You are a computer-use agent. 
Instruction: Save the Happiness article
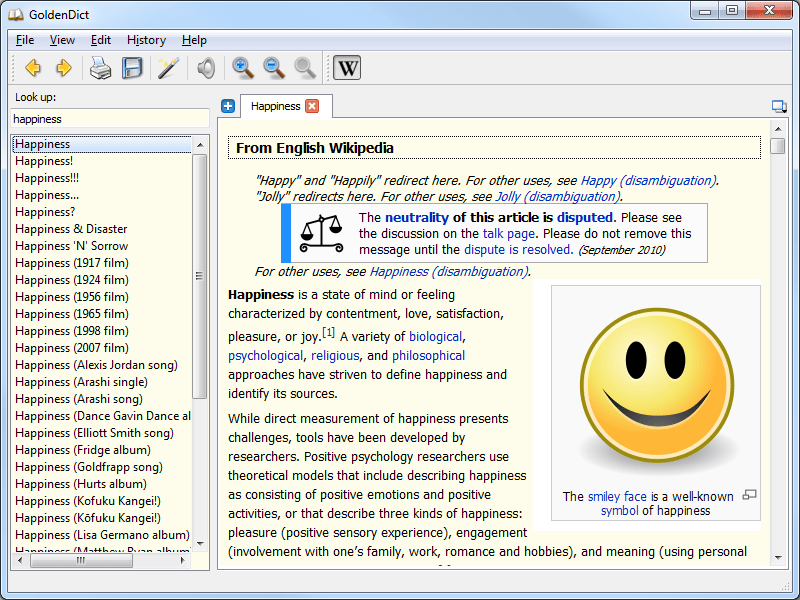pos(132,68)
